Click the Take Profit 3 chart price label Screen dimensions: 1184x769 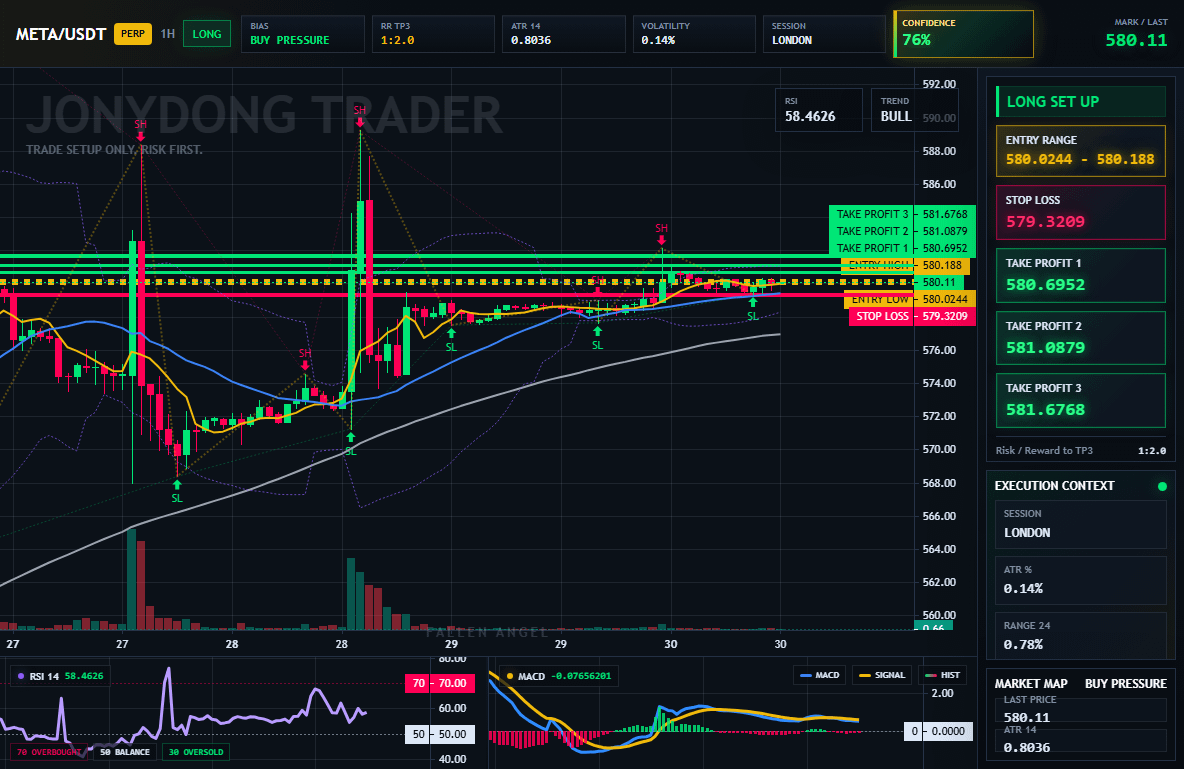coord(902,214)
